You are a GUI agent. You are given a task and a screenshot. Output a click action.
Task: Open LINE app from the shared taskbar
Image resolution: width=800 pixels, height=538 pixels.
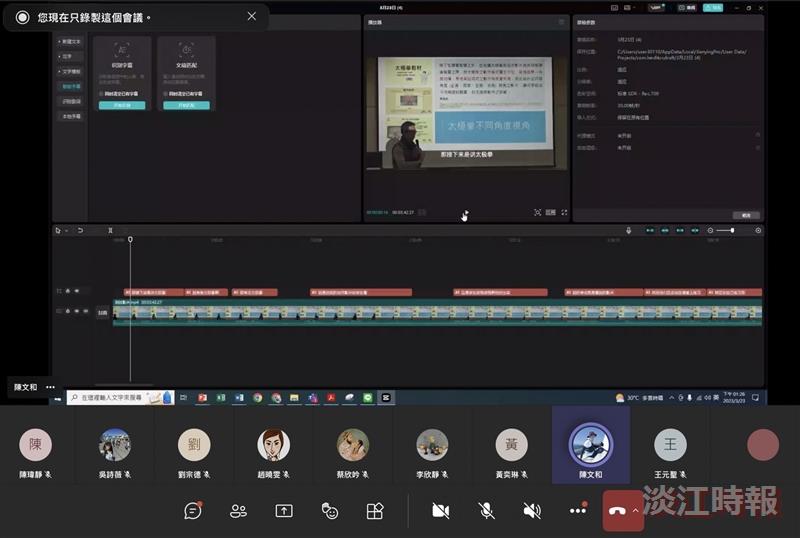(x=367, y=398)
